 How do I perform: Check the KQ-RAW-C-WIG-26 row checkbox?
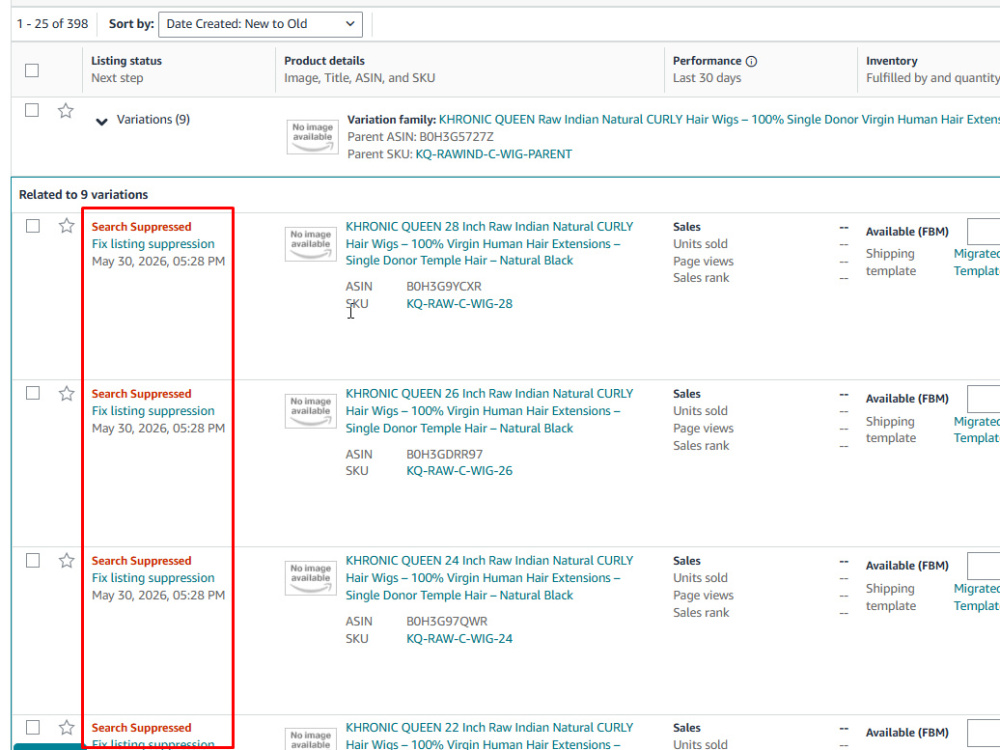click(33, 393)
